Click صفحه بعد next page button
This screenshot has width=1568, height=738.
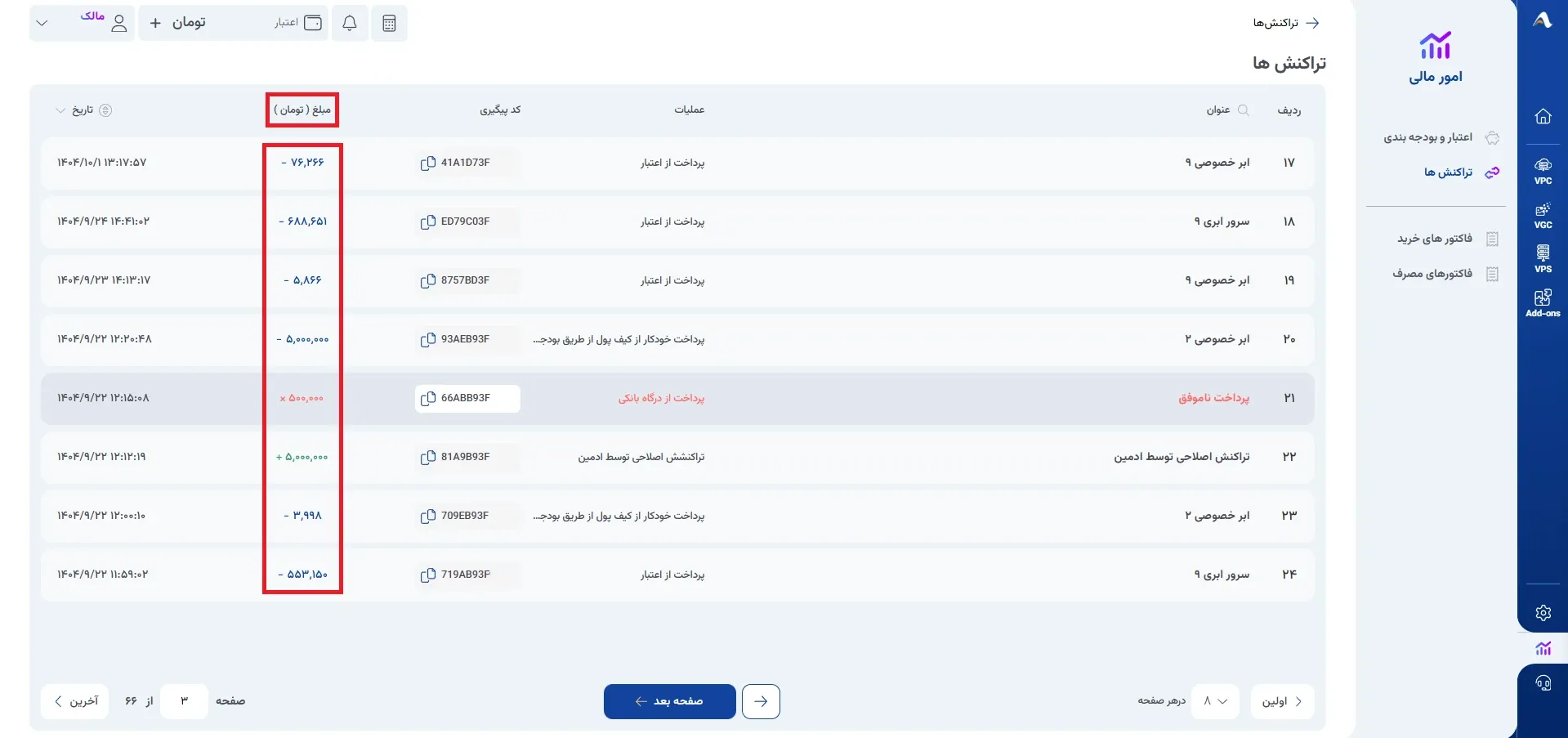coord(670,701)
